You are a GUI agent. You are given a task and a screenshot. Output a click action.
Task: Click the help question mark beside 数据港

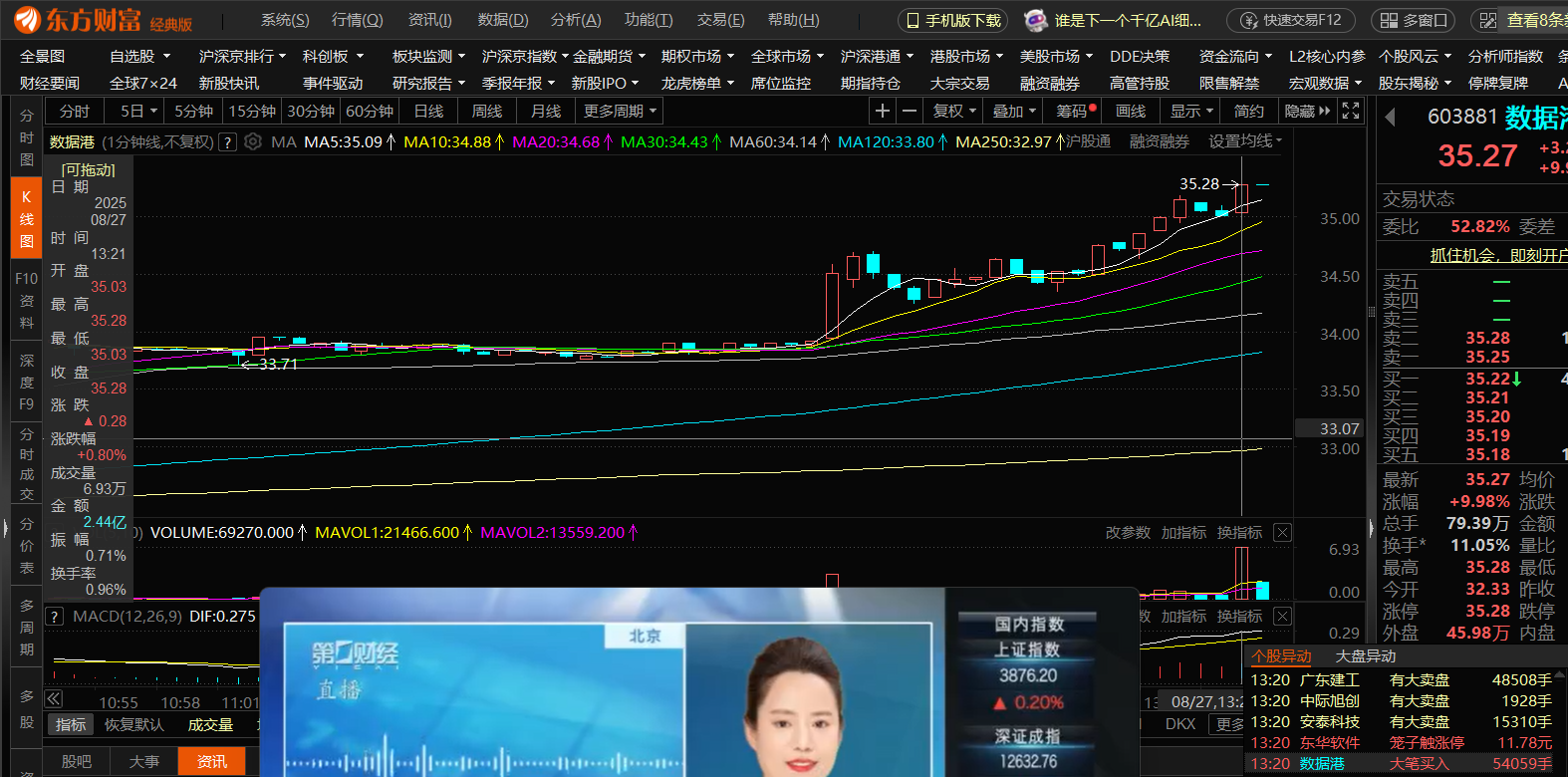pos(227,142)
